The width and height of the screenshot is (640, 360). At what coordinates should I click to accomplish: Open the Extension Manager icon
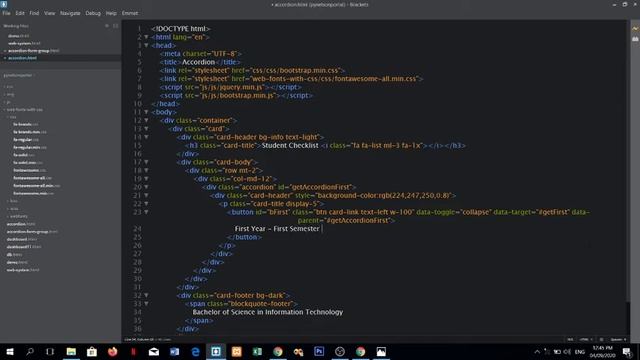pyautogui.click(x=635, y=39)
